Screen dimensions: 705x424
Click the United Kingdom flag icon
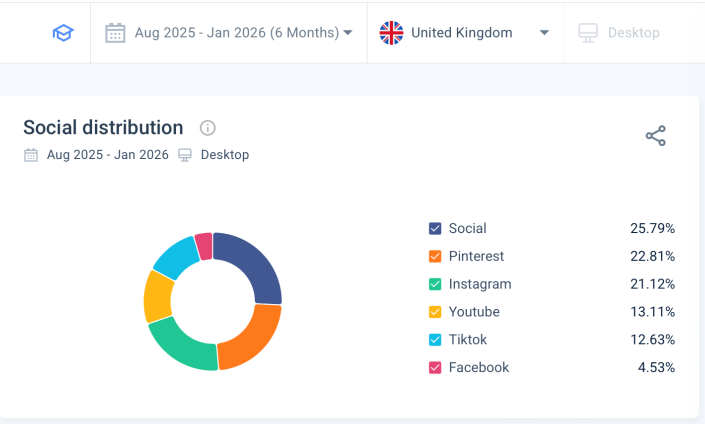tap(391, 33)
